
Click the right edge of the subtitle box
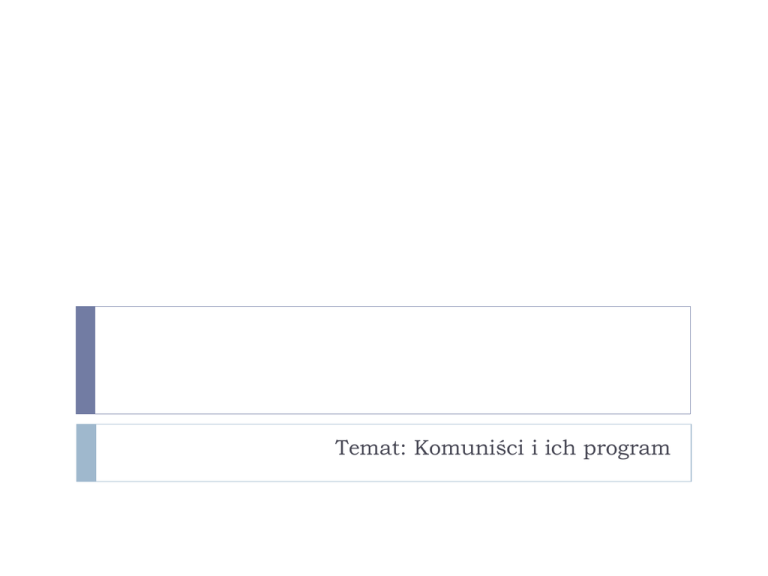690,452
